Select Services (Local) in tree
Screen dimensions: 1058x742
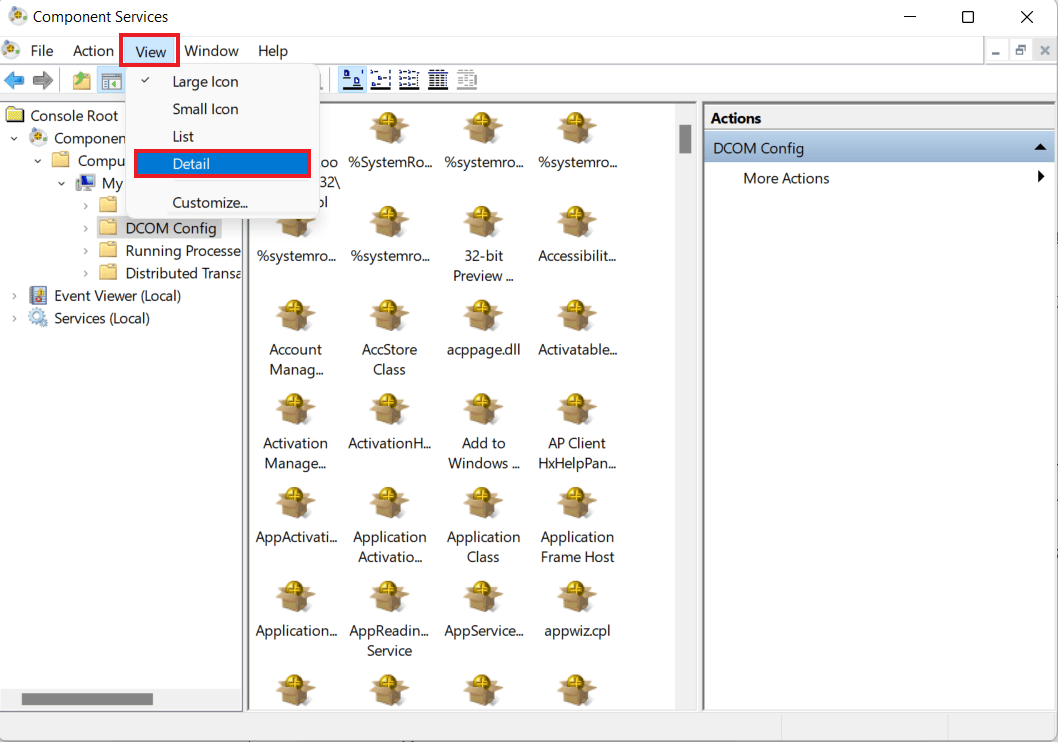102,318
